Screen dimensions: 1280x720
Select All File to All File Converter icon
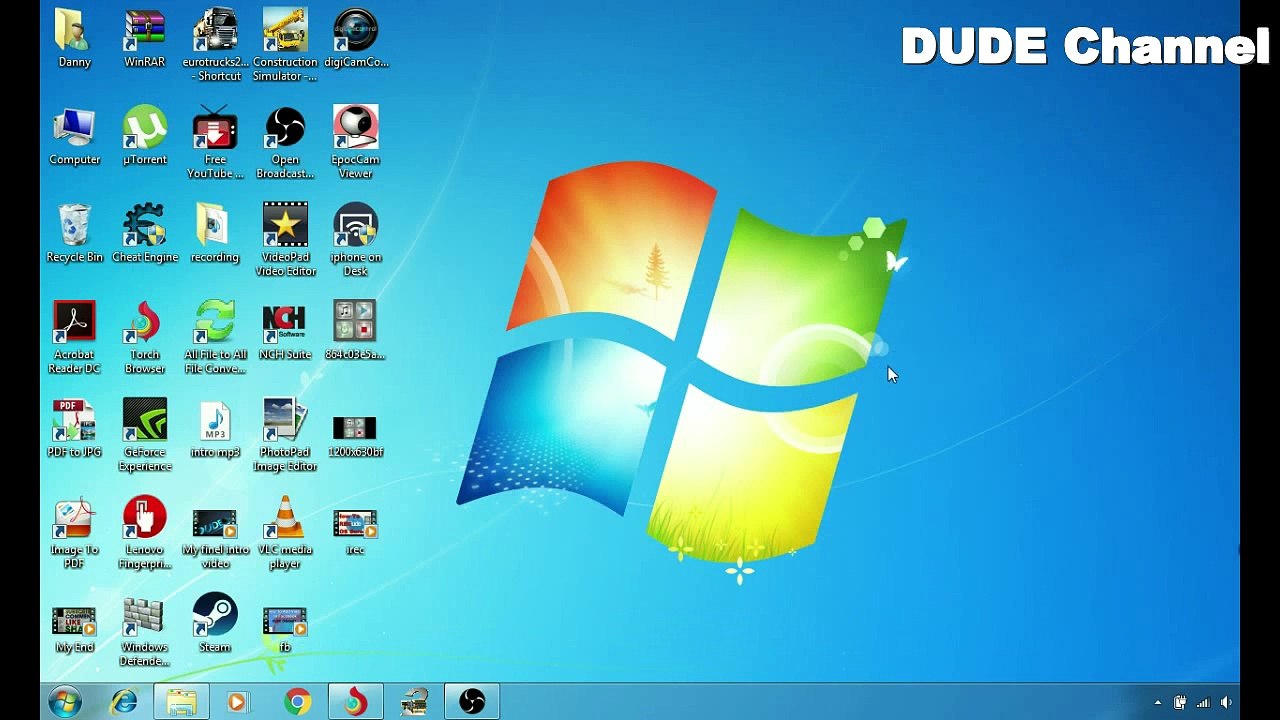(215, 338)
